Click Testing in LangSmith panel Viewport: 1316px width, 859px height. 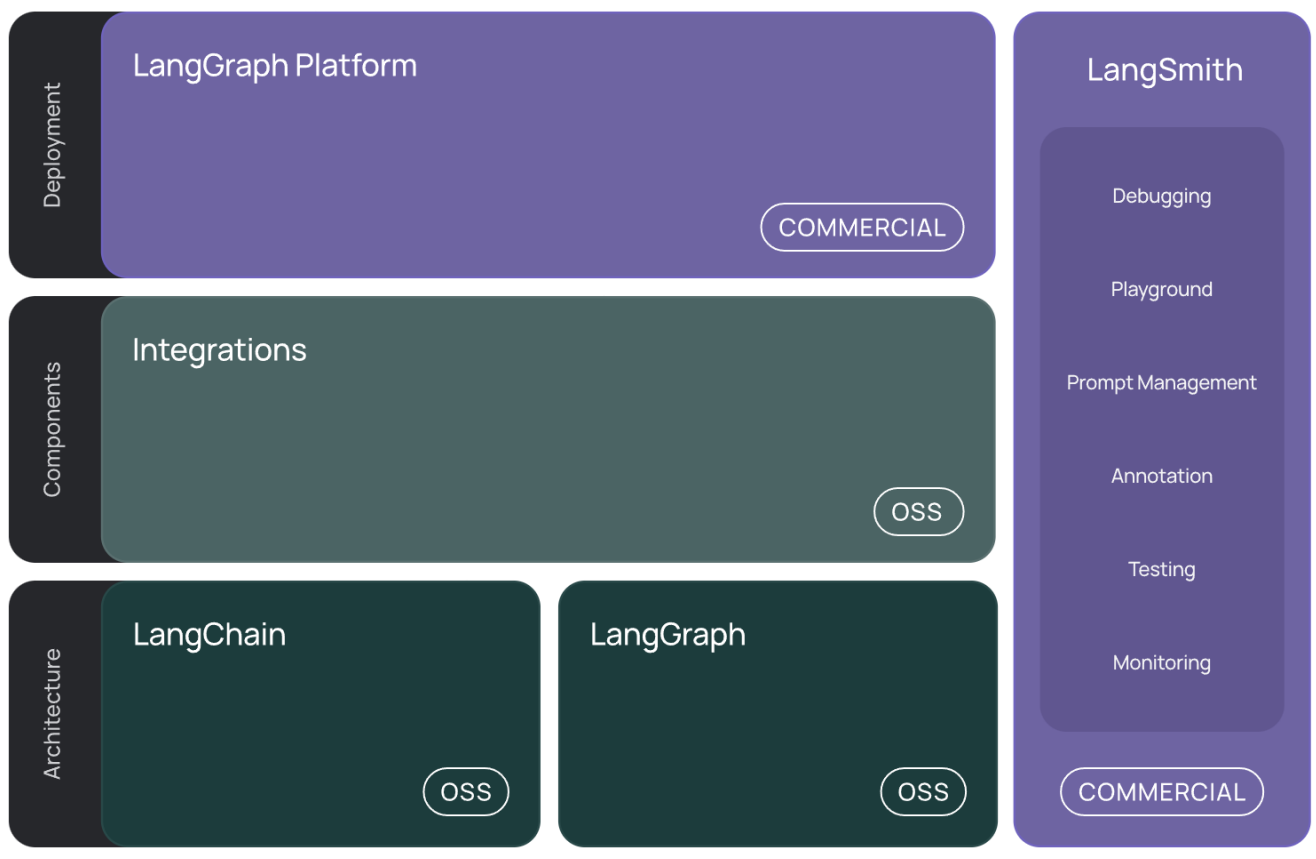pyautogui.click(x=1162, y=569)
